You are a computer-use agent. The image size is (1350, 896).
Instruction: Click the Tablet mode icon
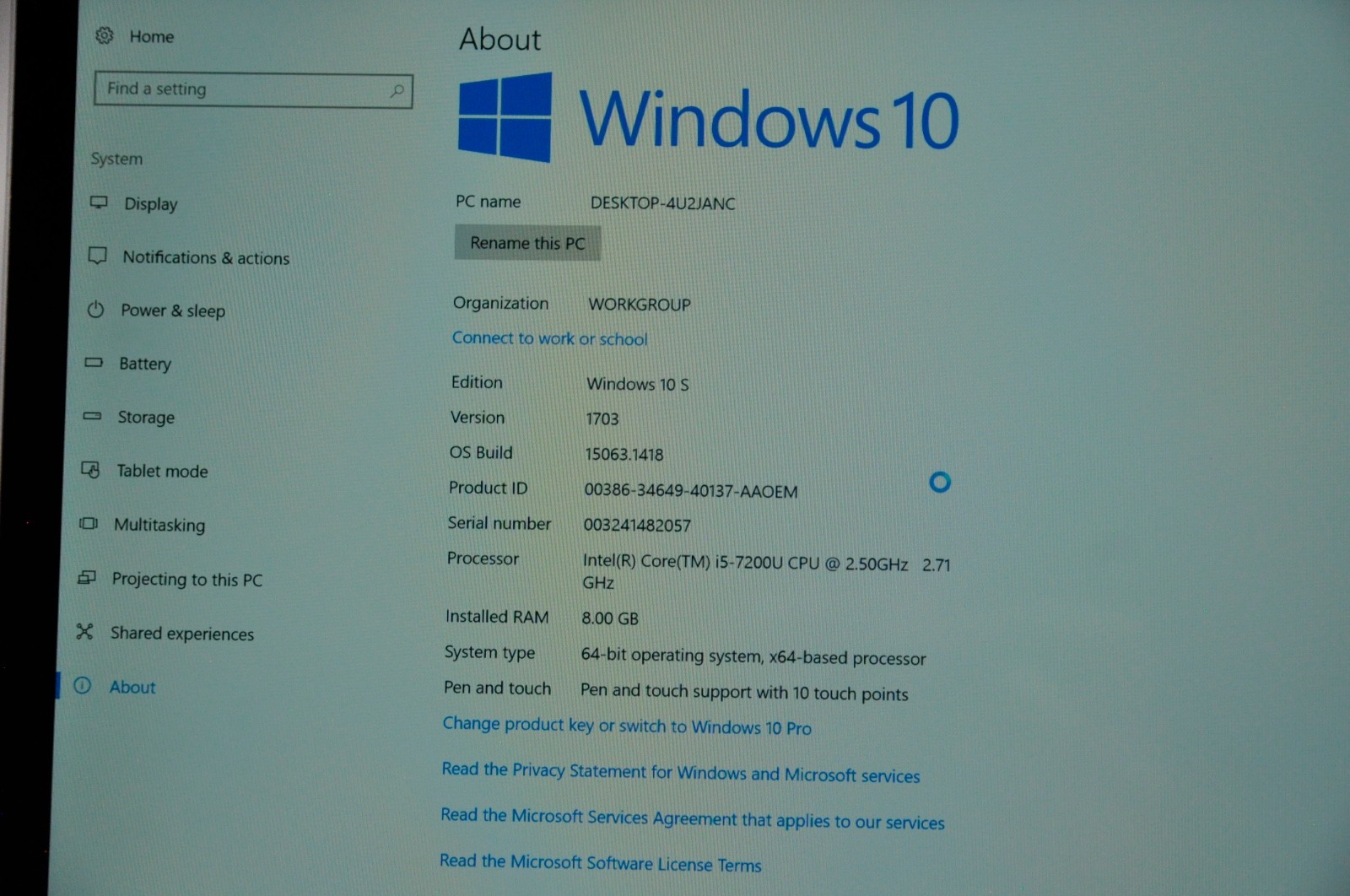[90, 470]
